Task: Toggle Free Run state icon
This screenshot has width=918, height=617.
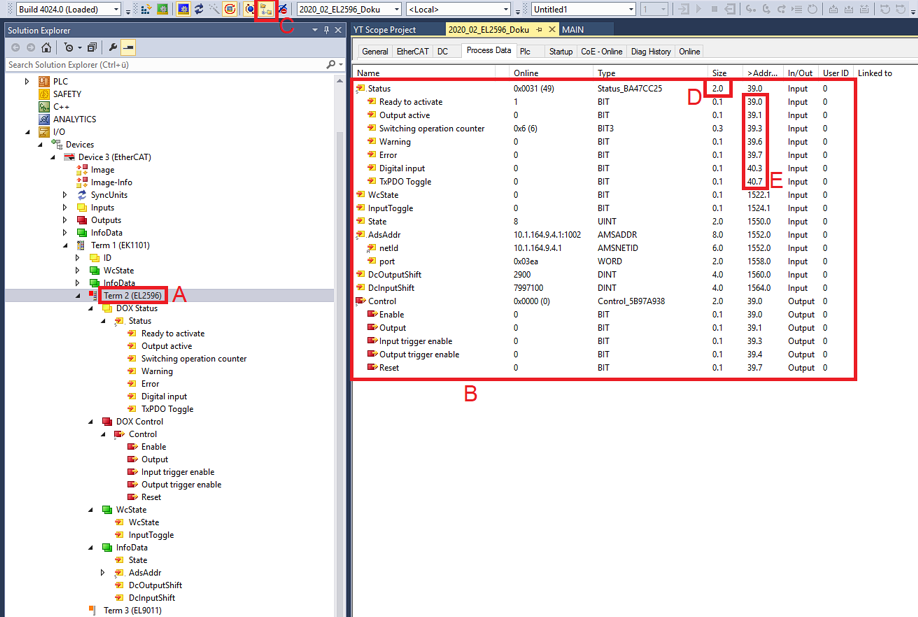Action: click(230, 9)
